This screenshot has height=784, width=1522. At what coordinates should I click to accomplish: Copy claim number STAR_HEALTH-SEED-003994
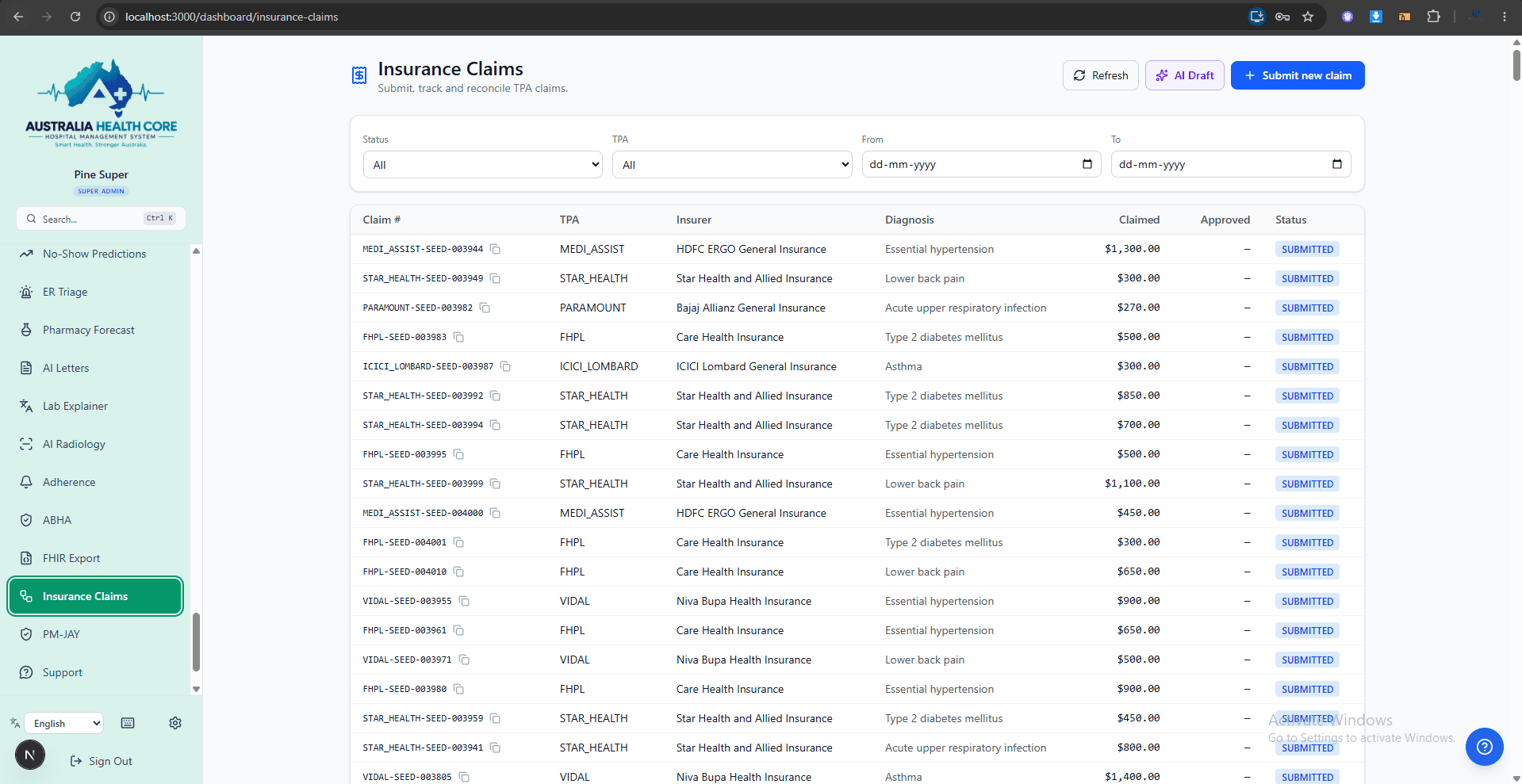(x=495, y=425)
